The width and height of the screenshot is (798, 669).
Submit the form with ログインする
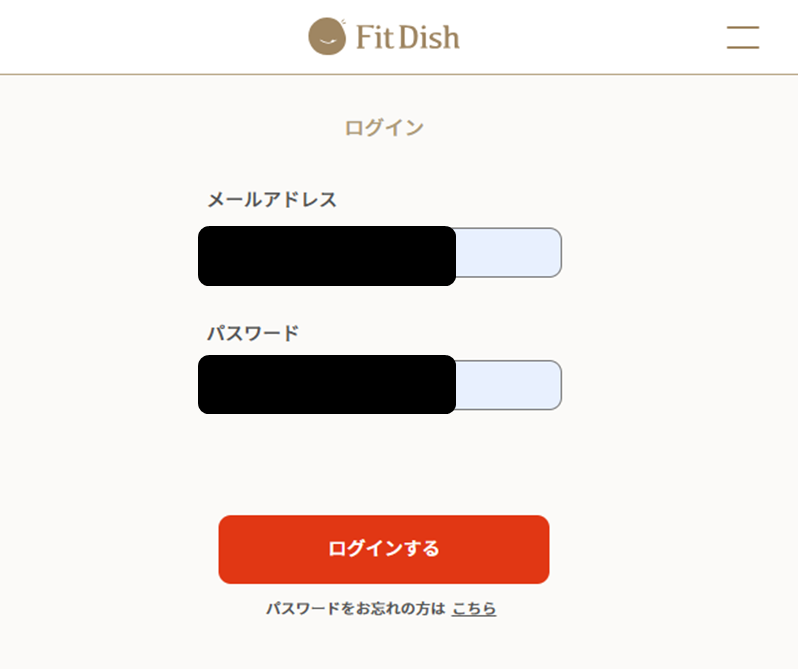(x=384, y=549)
